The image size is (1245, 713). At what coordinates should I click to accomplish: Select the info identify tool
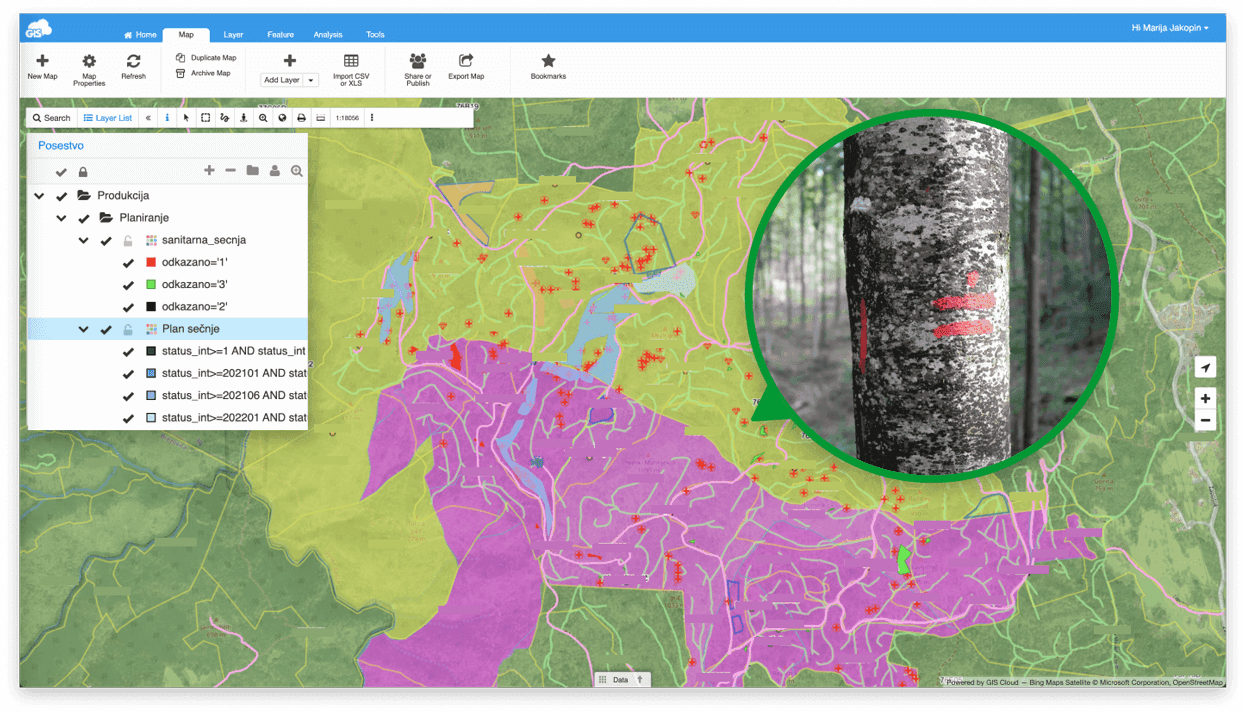[167, 118]
